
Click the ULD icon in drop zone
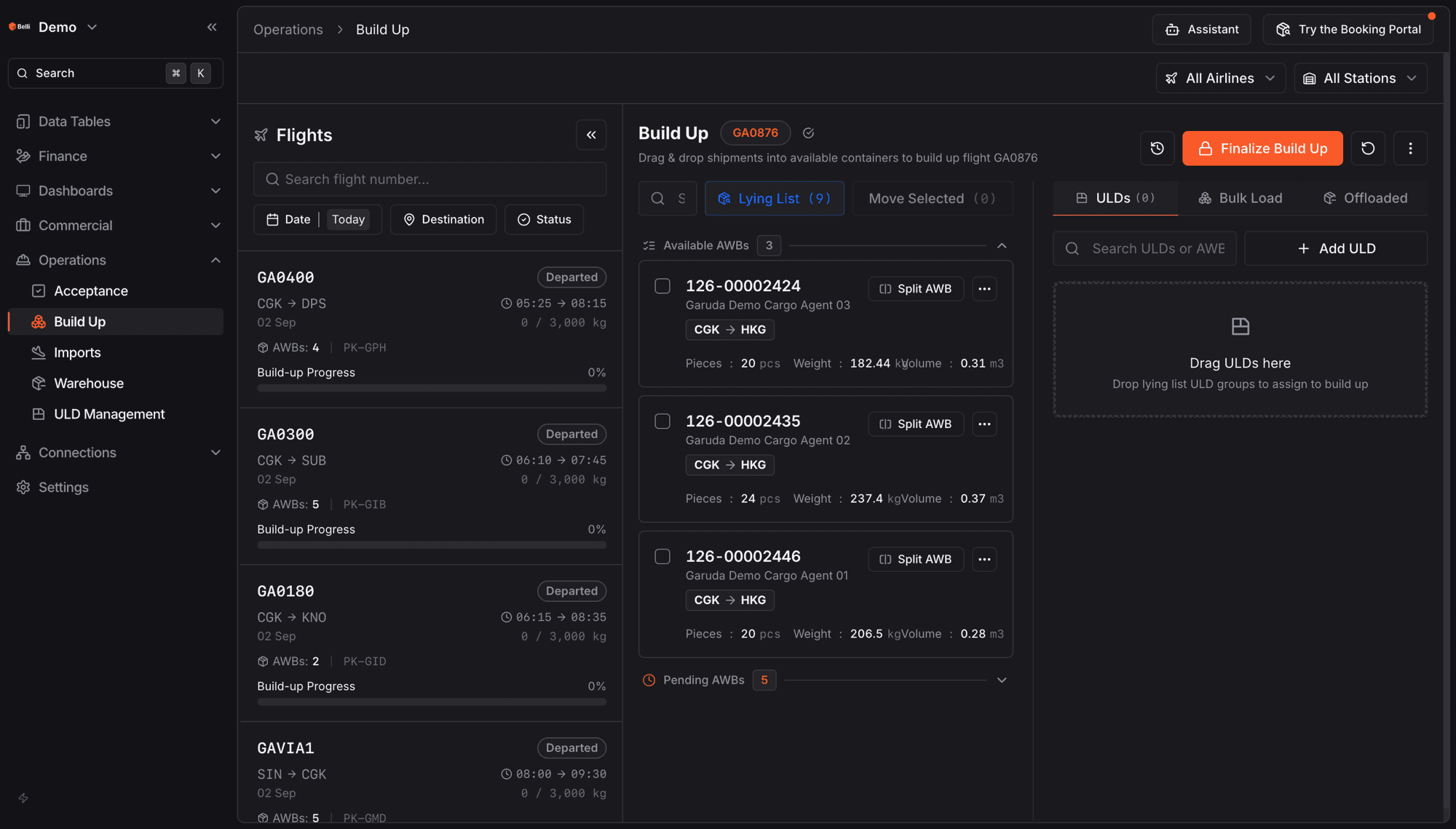1240,327
